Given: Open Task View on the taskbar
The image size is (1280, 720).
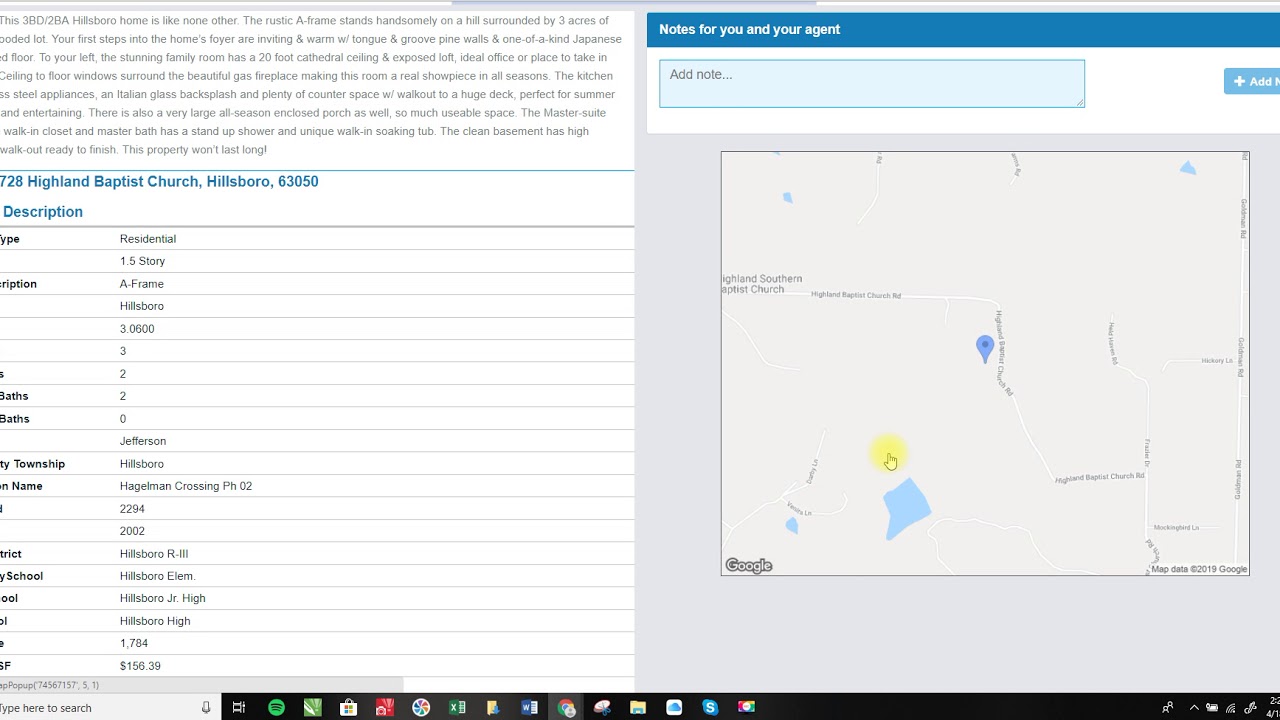Looking at the screenshot, I should 239,708.
